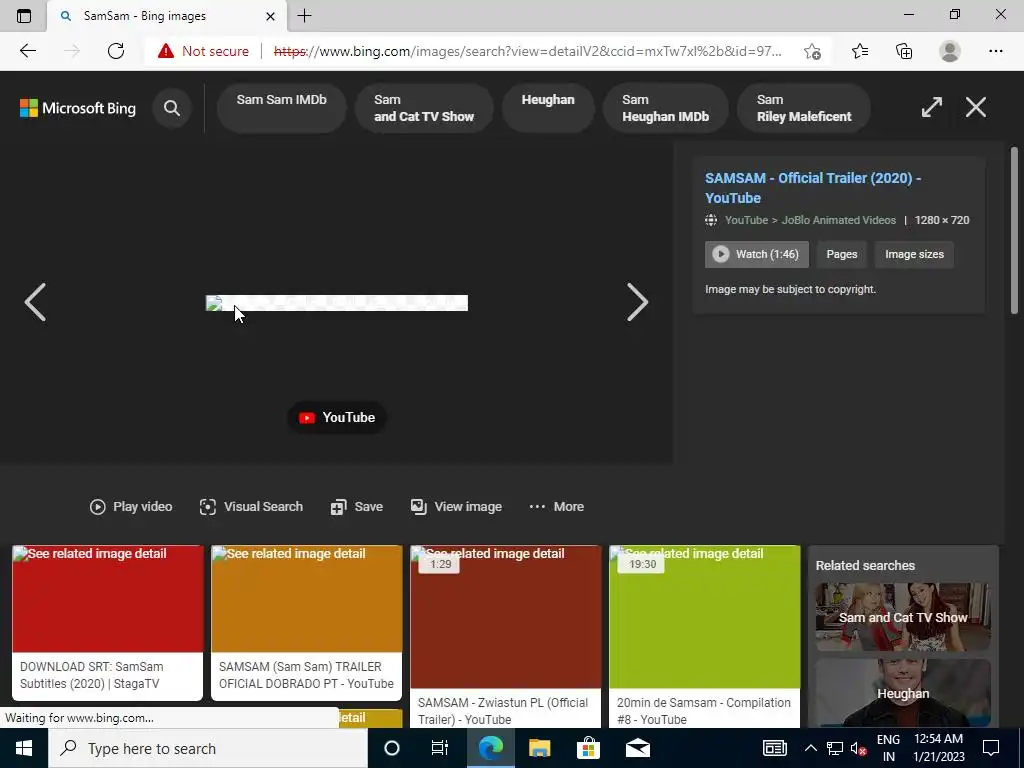This screenshot has width=1024, height=768.
Task: Click the Not secure warning icon
Action: tap(166, 51)
